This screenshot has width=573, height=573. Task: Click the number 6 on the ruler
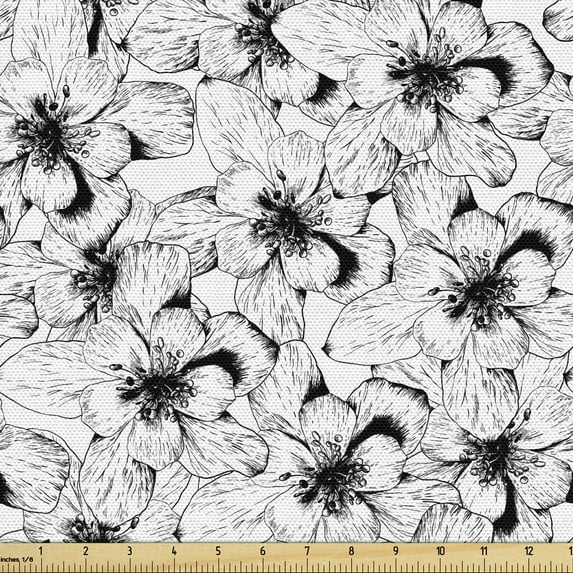pos(263,551)
